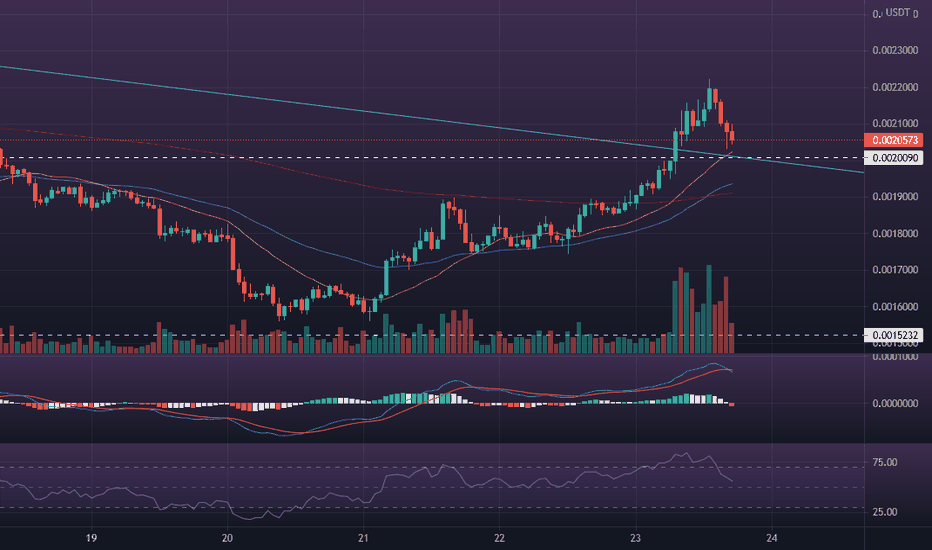Click the RSI scale value 25.00

[885, 512]
